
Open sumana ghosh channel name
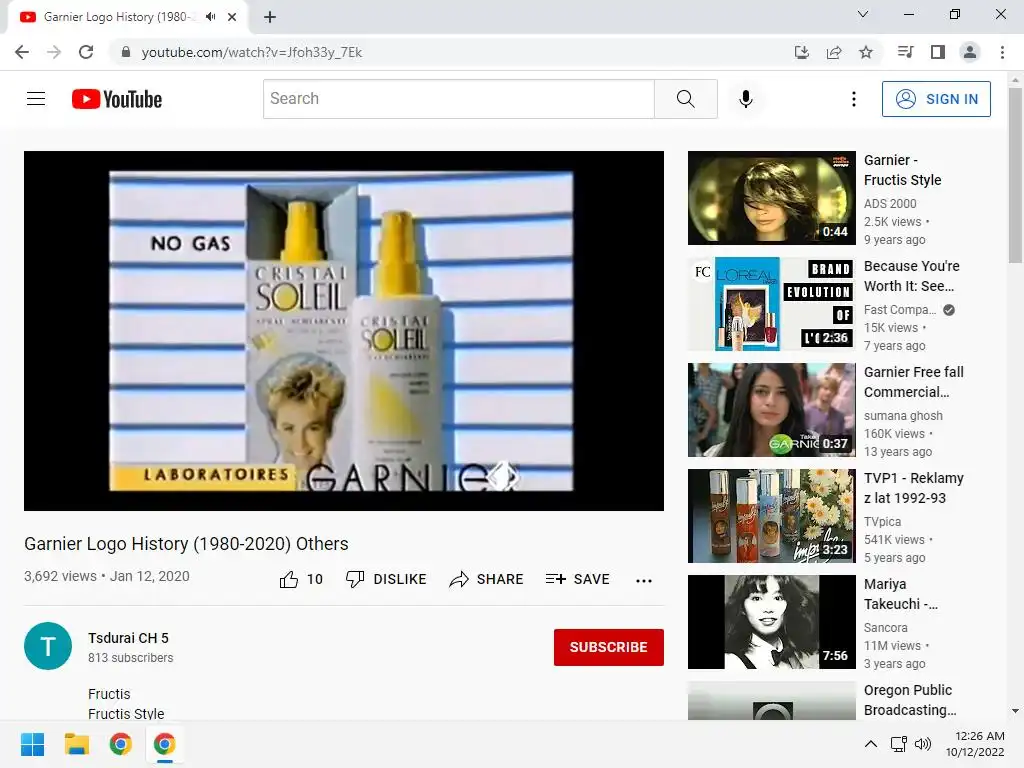click(x=903, y=416)
